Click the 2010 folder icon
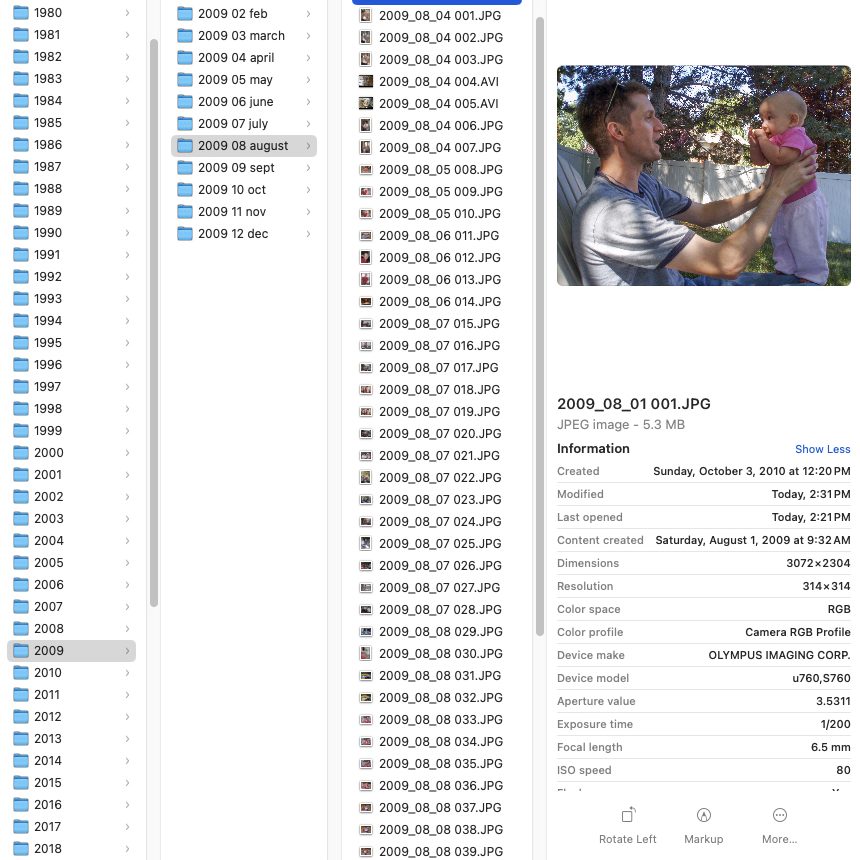The height and width of the screenshot is (860, 860). (21, 673)
